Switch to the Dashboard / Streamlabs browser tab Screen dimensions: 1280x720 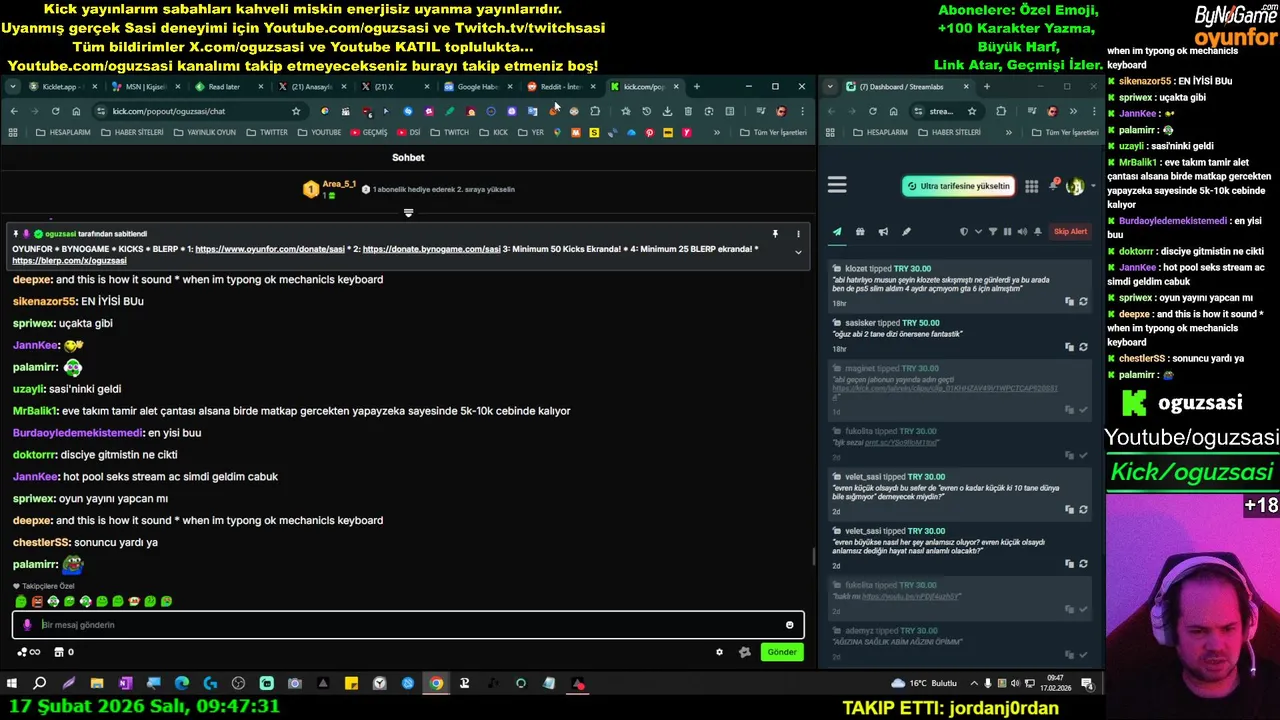pyautogui.click(x=908, y=87)
